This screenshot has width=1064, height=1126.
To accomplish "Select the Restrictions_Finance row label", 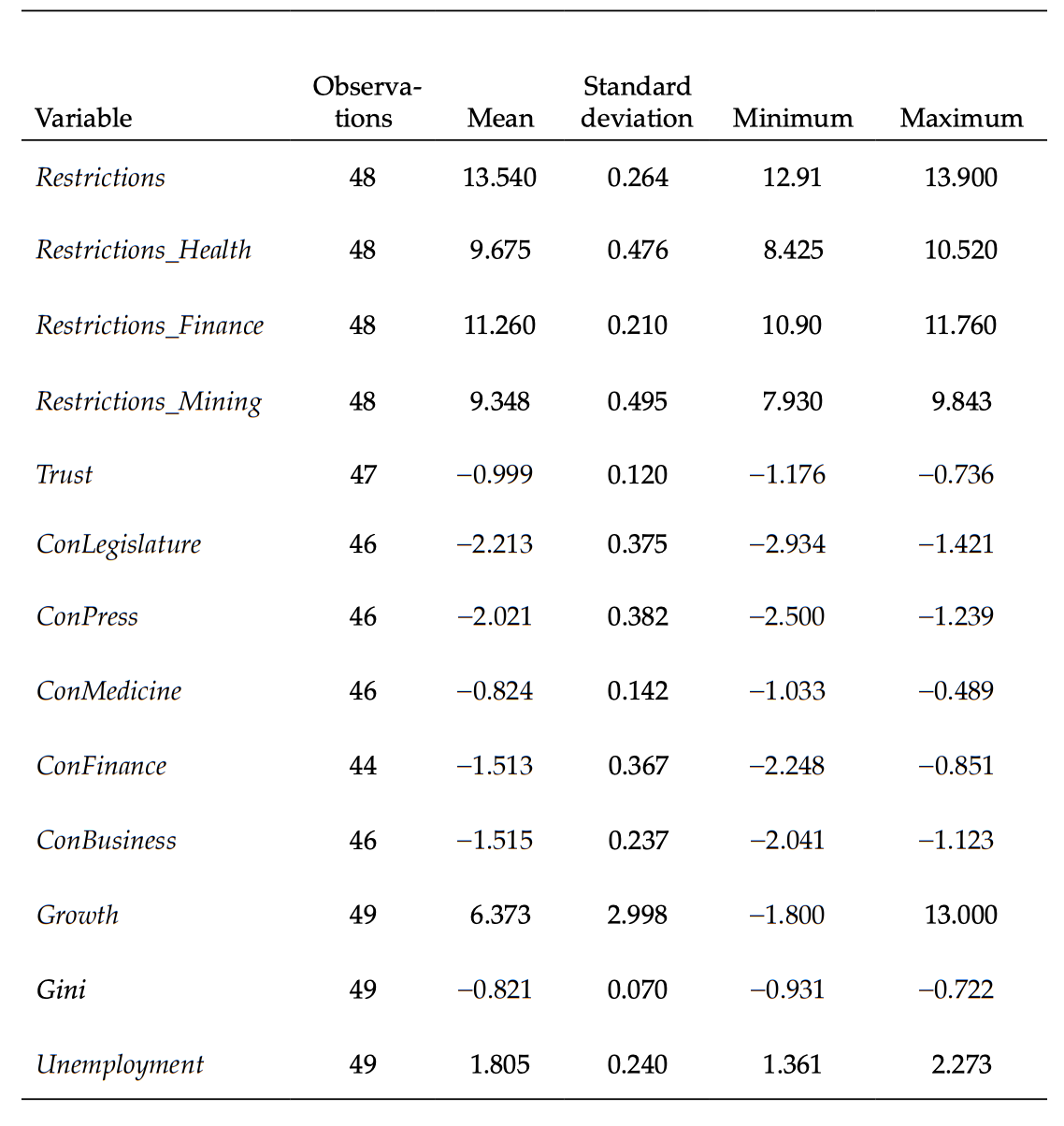I will pos(150,325).
